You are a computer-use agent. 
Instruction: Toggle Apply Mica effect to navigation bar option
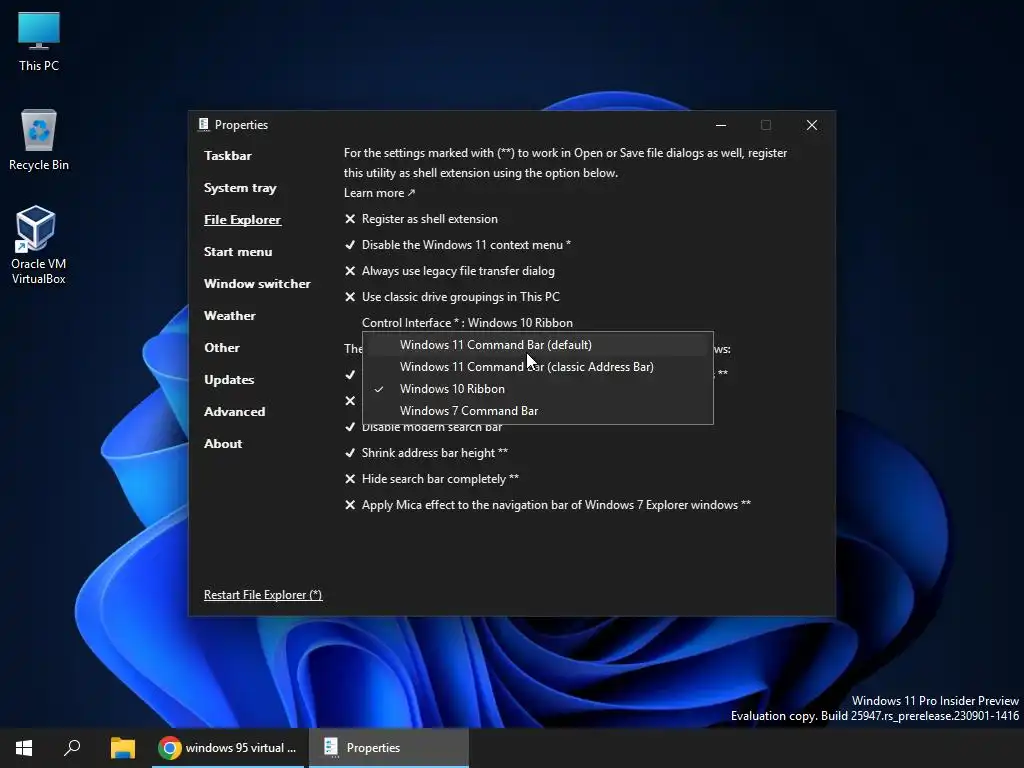[x=548, y=505]
